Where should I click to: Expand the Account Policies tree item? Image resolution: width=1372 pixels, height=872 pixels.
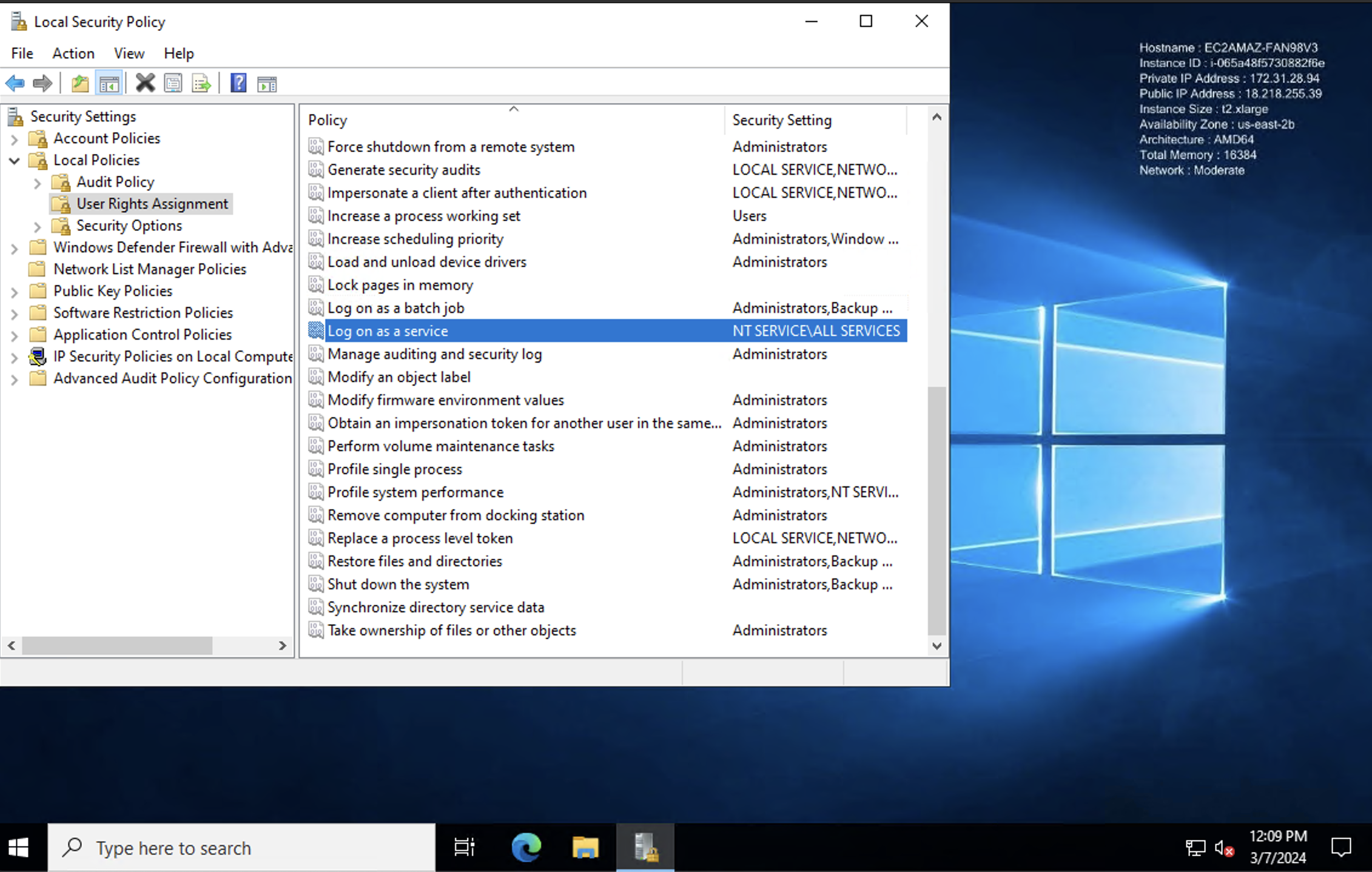coord(15,138)
